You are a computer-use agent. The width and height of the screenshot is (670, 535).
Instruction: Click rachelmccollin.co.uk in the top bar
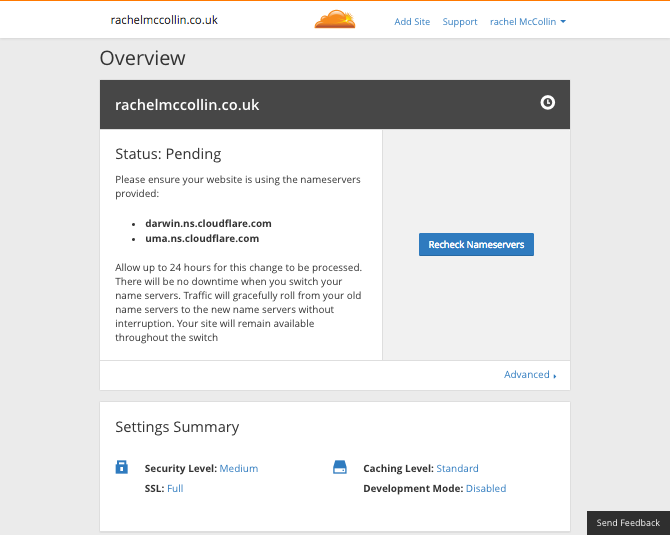click(164, 20)
